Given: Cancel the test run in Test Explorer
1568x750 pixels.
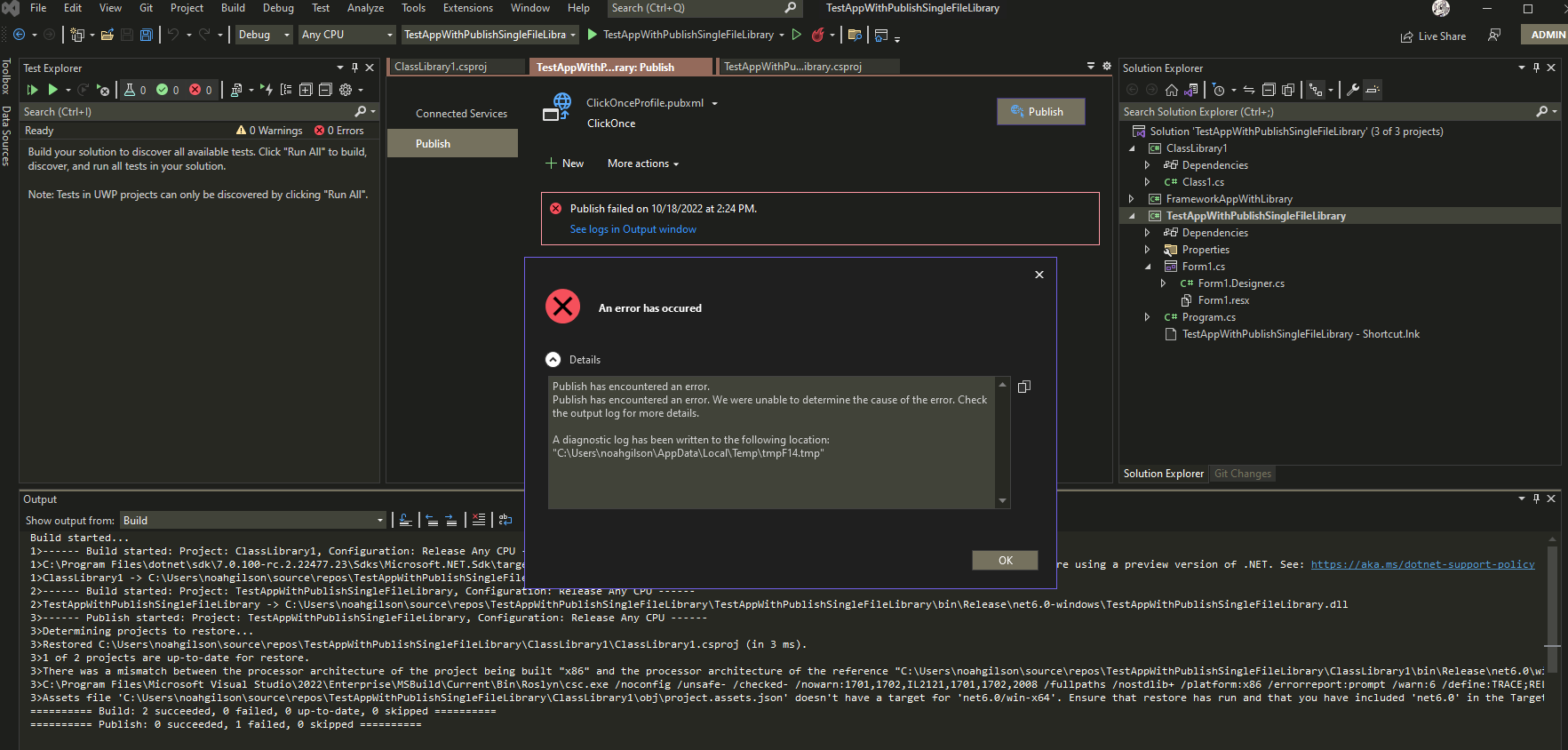Looking at the screenshot, I should [103, 90].
